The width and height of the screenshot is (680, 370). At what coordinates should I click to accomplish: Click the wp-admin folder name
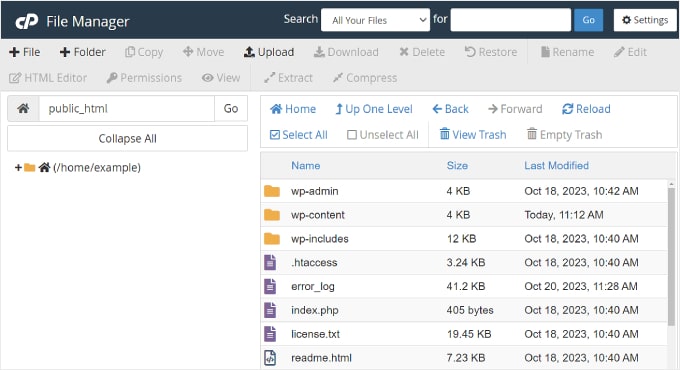click(314, 191)
